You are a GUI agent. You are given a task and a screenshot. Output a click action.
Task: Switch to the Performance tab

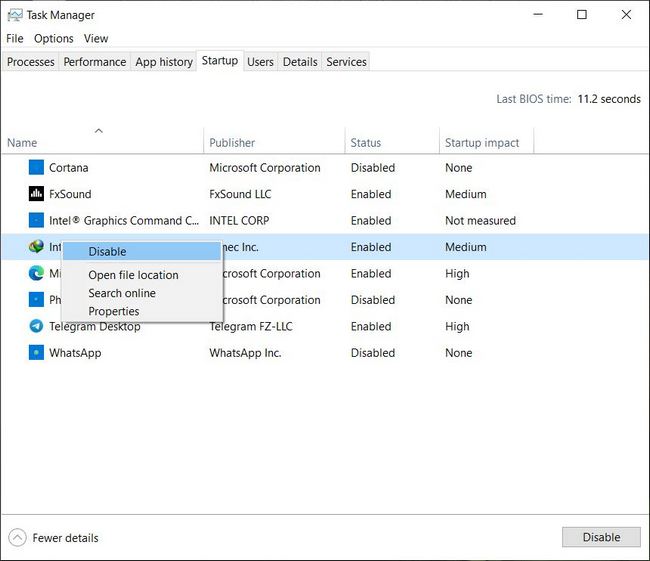[x=95, y=62]
